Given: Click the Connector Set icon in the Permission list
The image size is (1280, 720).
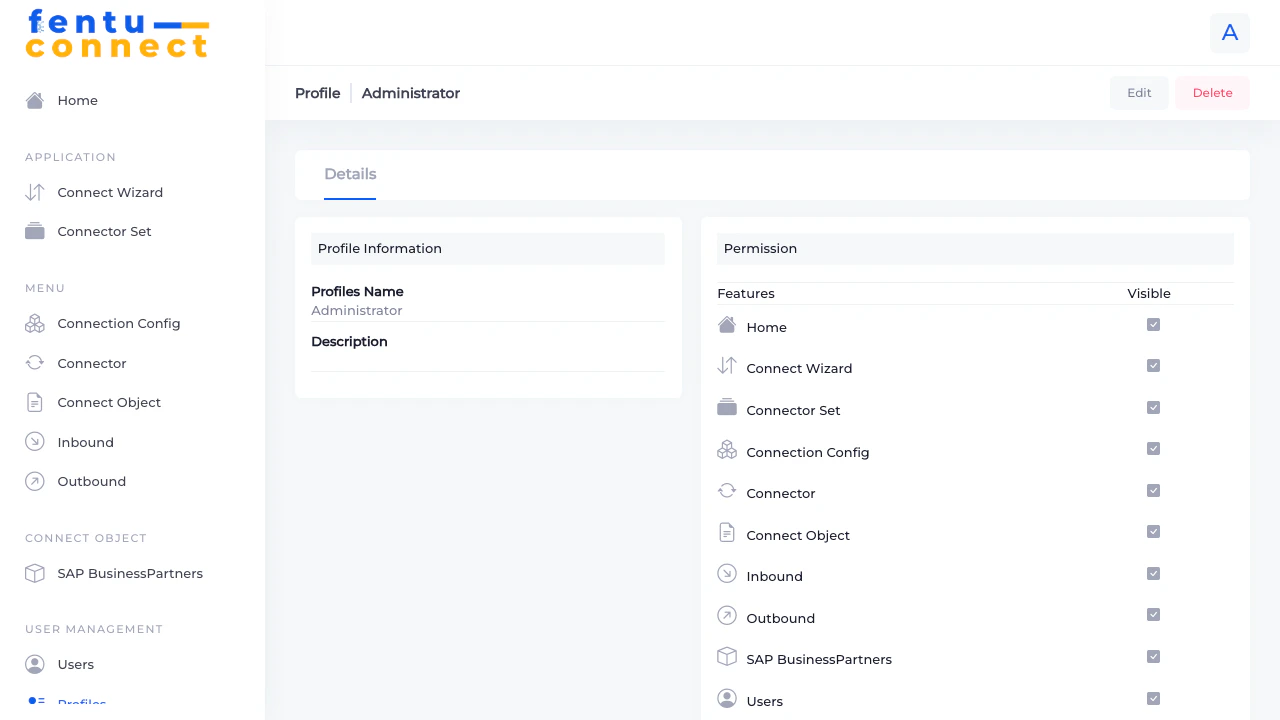Looking at the screenshot, I should click(727, 408).
